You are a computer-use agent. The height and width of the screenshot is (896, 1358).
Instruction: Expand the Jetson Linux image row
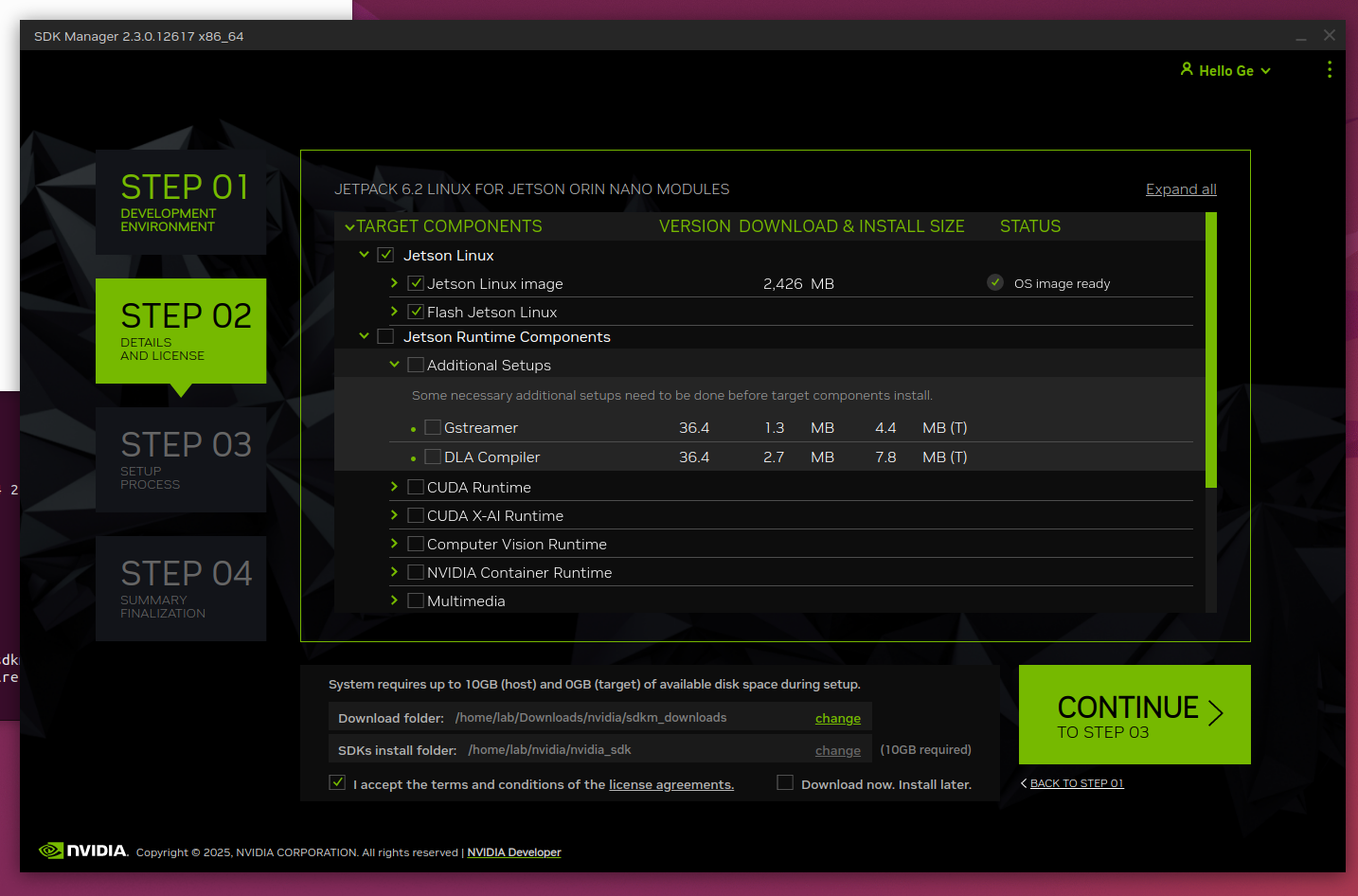click(x=394, y=282)
